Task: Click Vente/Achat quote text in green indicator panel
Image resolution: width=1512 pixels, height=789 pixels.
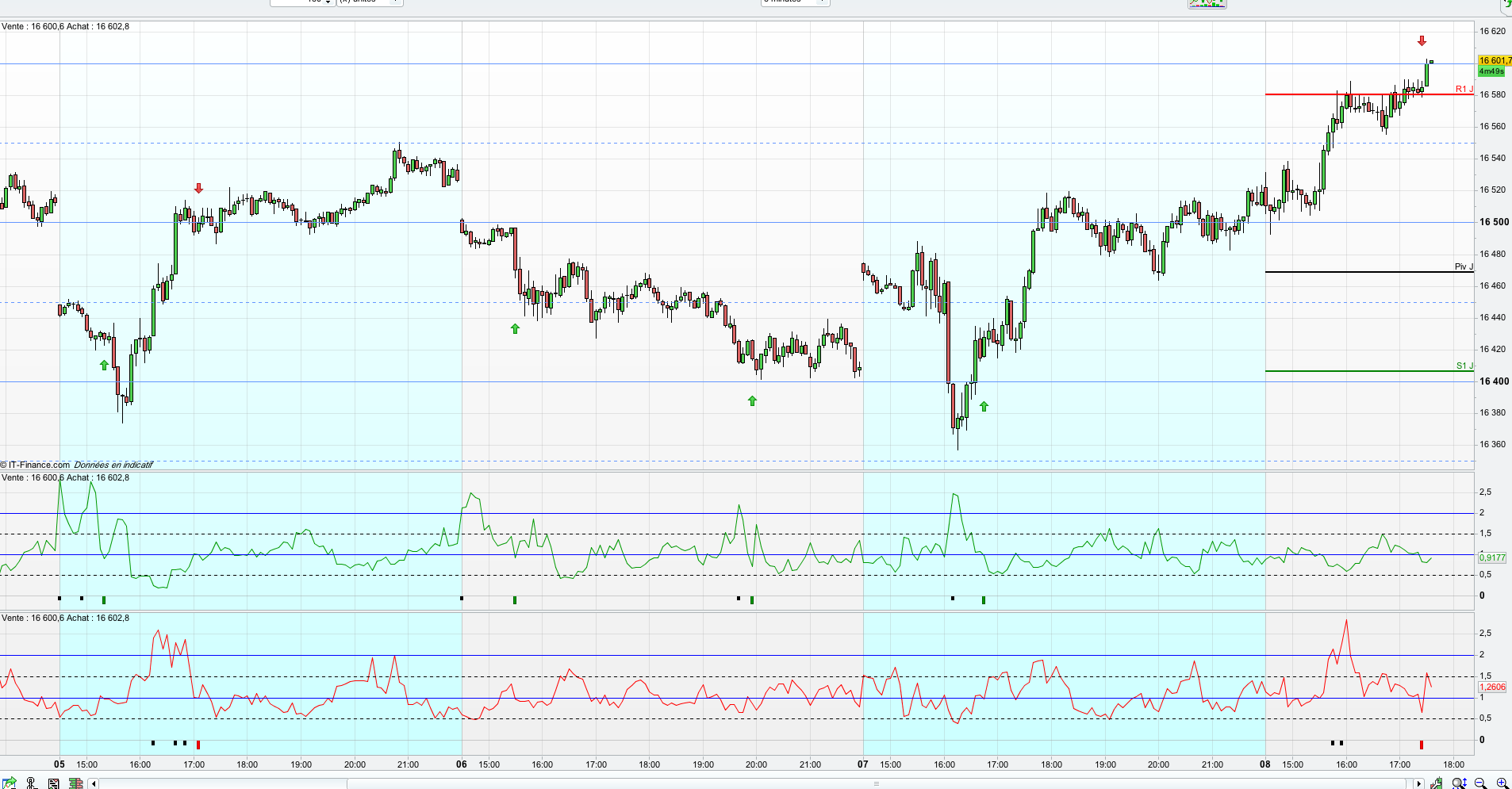Action: pyautogui.click(x=65, y=477)
